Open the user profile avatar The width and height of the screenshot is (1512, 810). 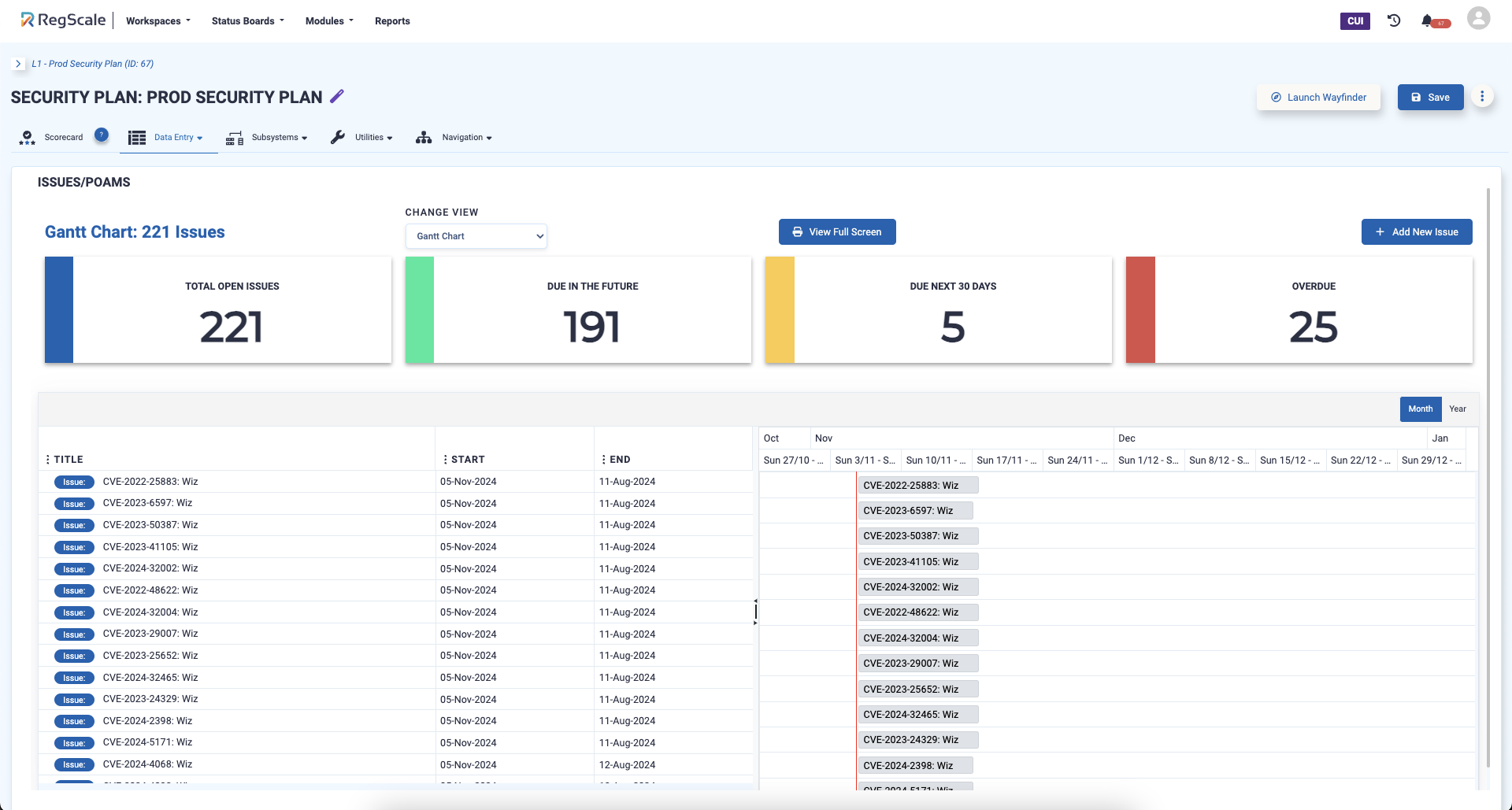pos(1478,18)
